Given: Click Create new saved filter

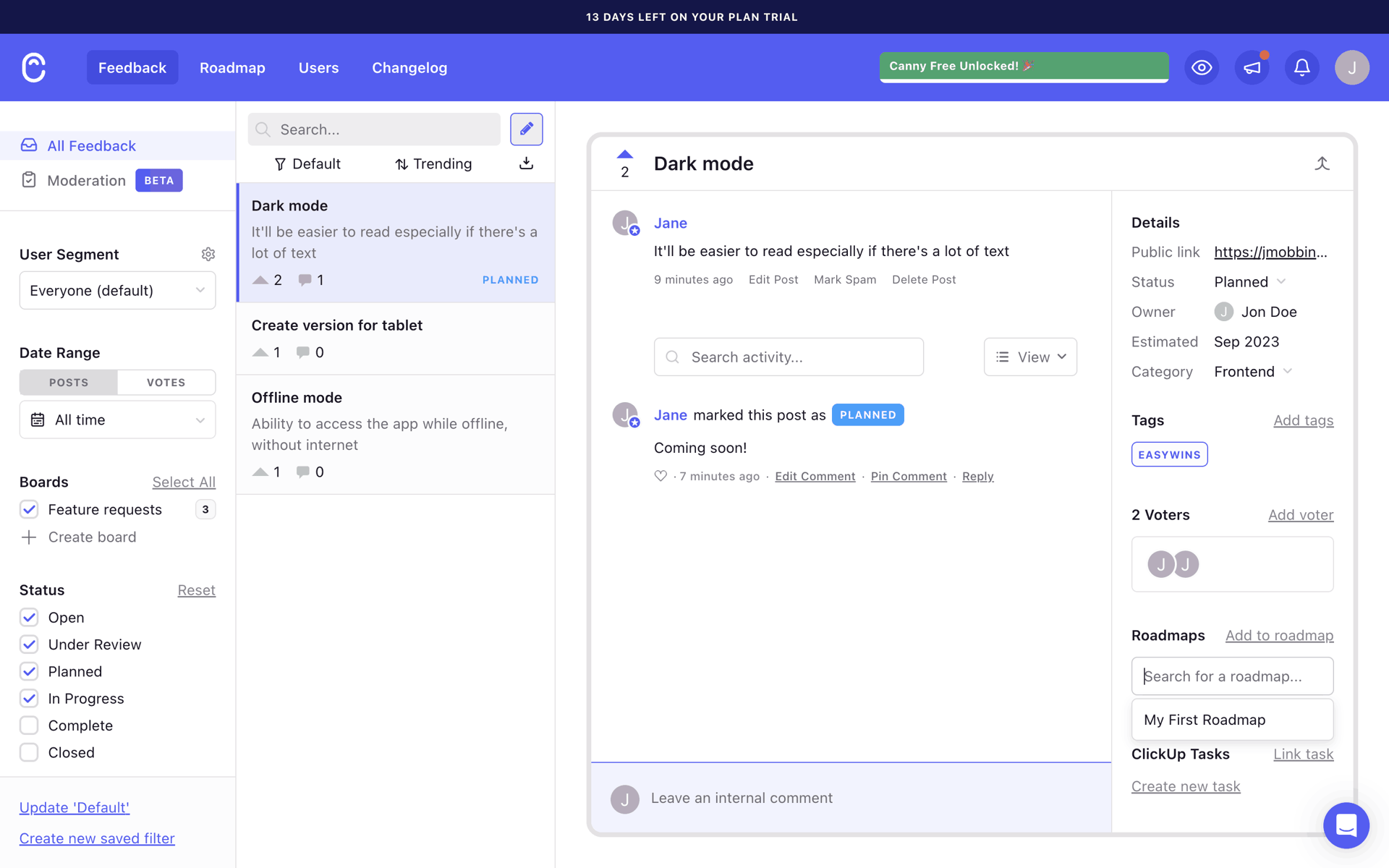Looking at the screenshot, I should pyautogui.click(x=97, y=838).
